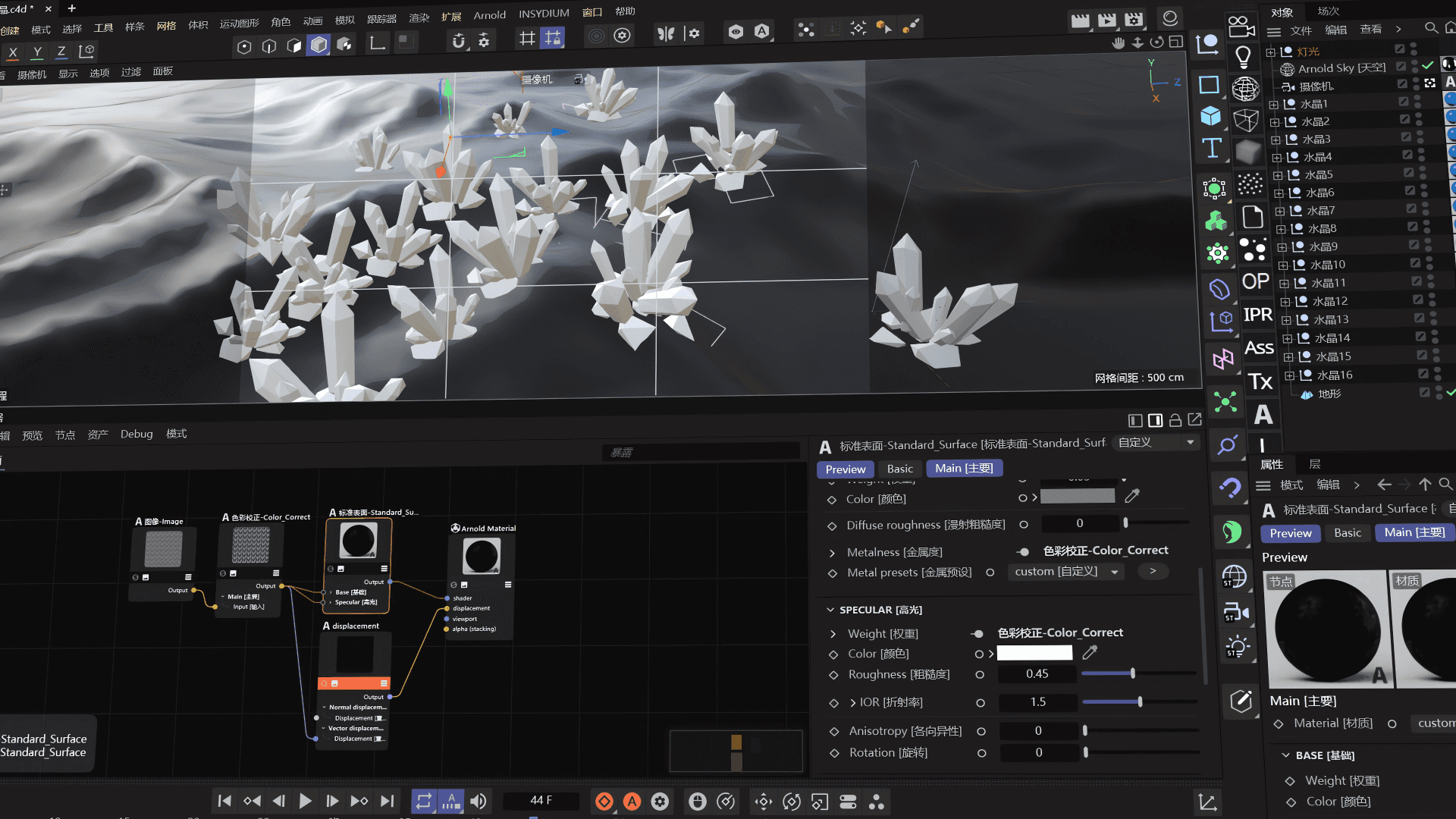Select the Text spline tool icon

click(x=1212, y=148)
